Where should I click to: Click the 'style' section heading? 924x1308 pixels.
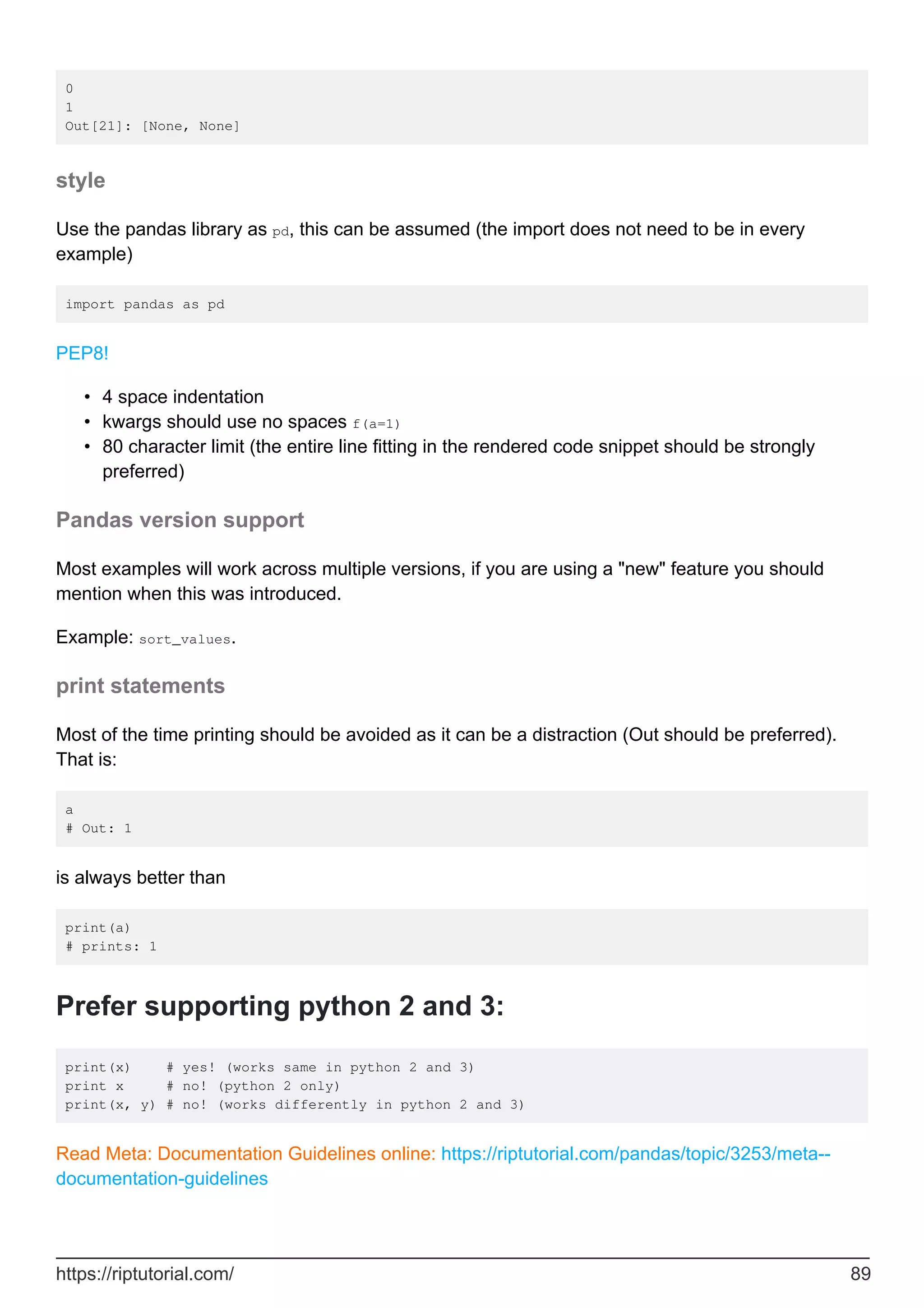tap(80, 181)
